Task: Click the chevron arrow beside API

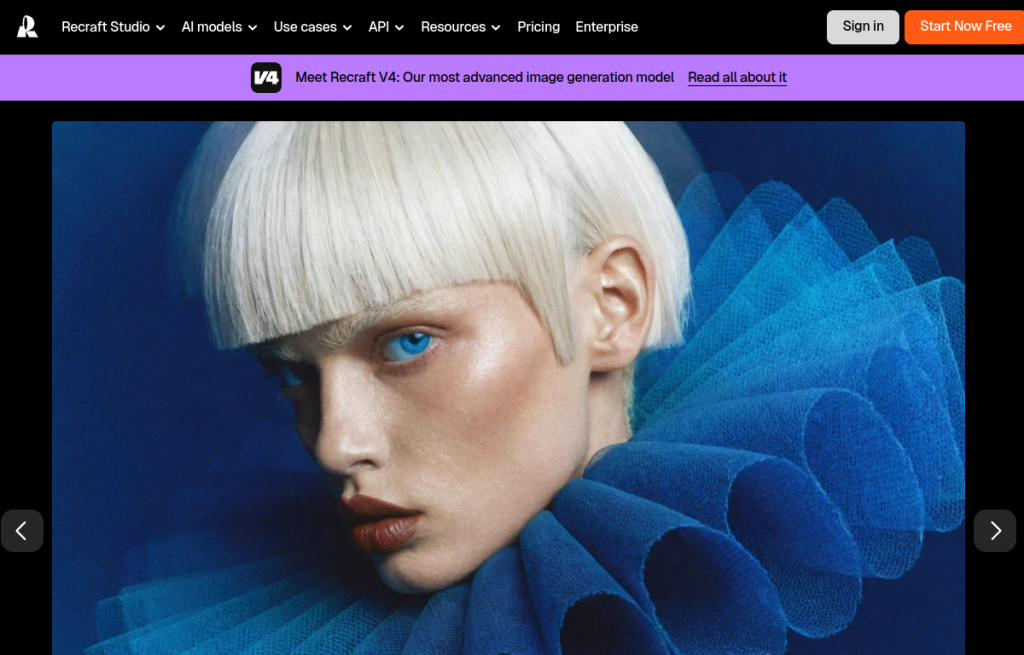Action: point(400,28)
